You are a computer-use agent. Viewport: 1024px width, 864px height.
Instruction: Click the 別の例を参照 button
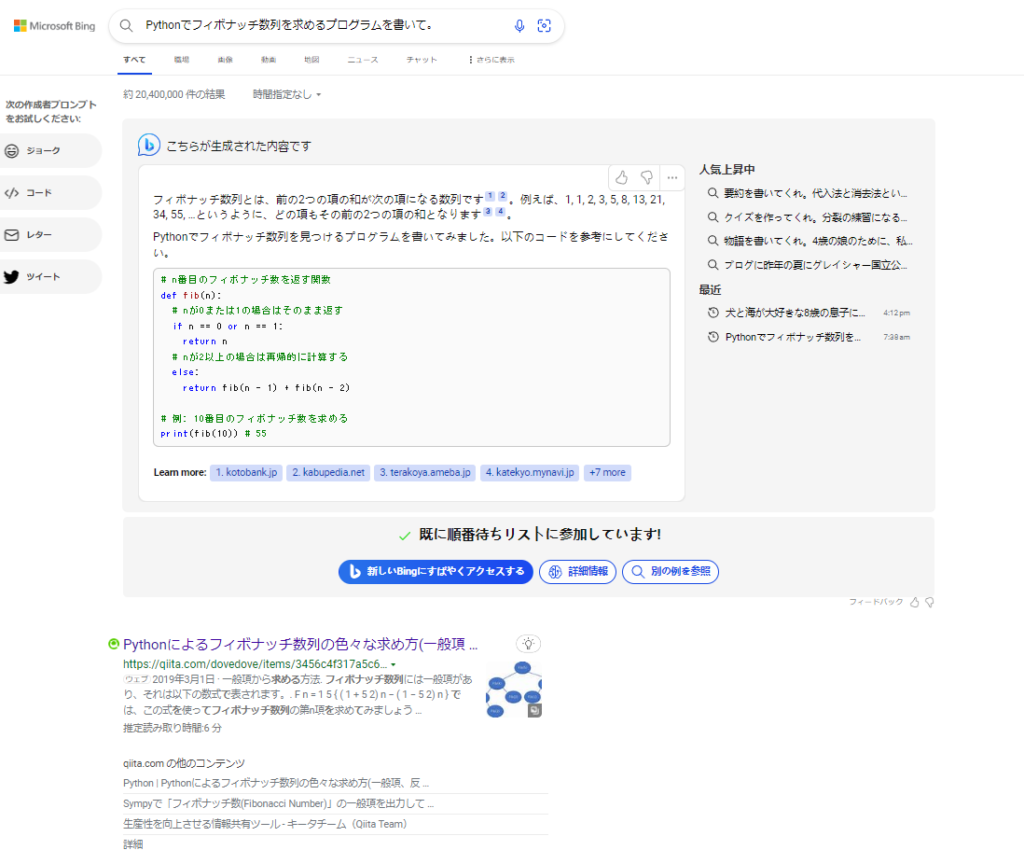coord(670,572)
